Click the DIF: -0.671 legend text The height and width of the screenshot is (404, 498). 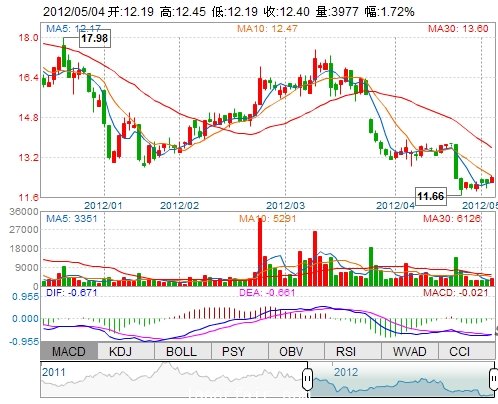(x=72, y=293)
